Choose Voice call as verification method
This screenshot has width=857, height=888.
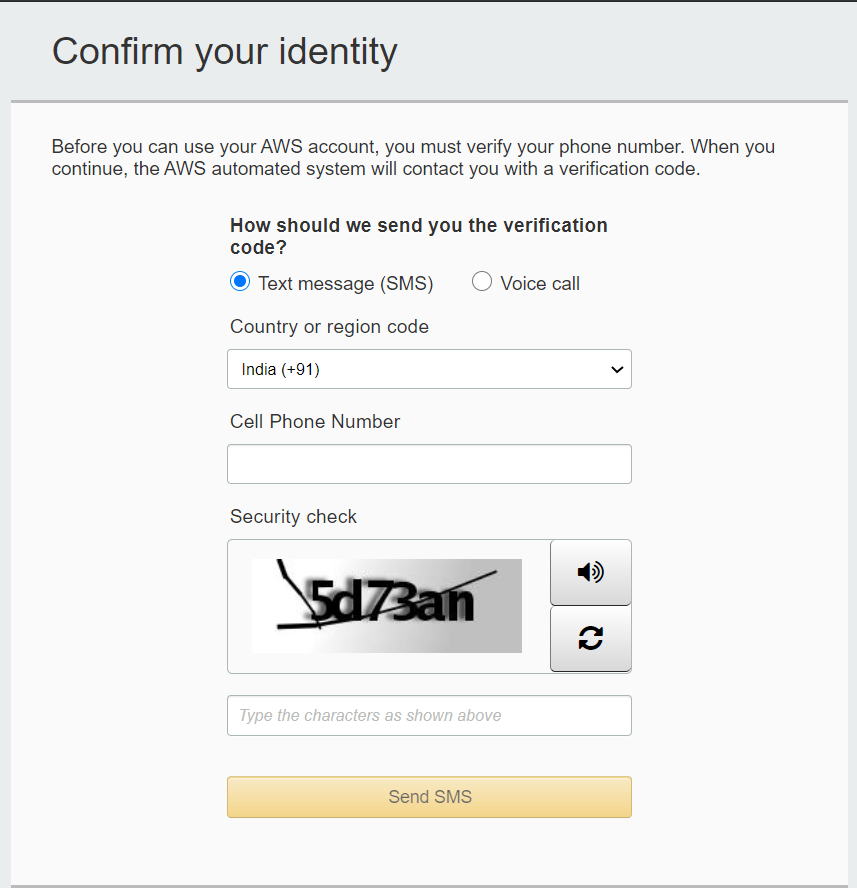481,281
